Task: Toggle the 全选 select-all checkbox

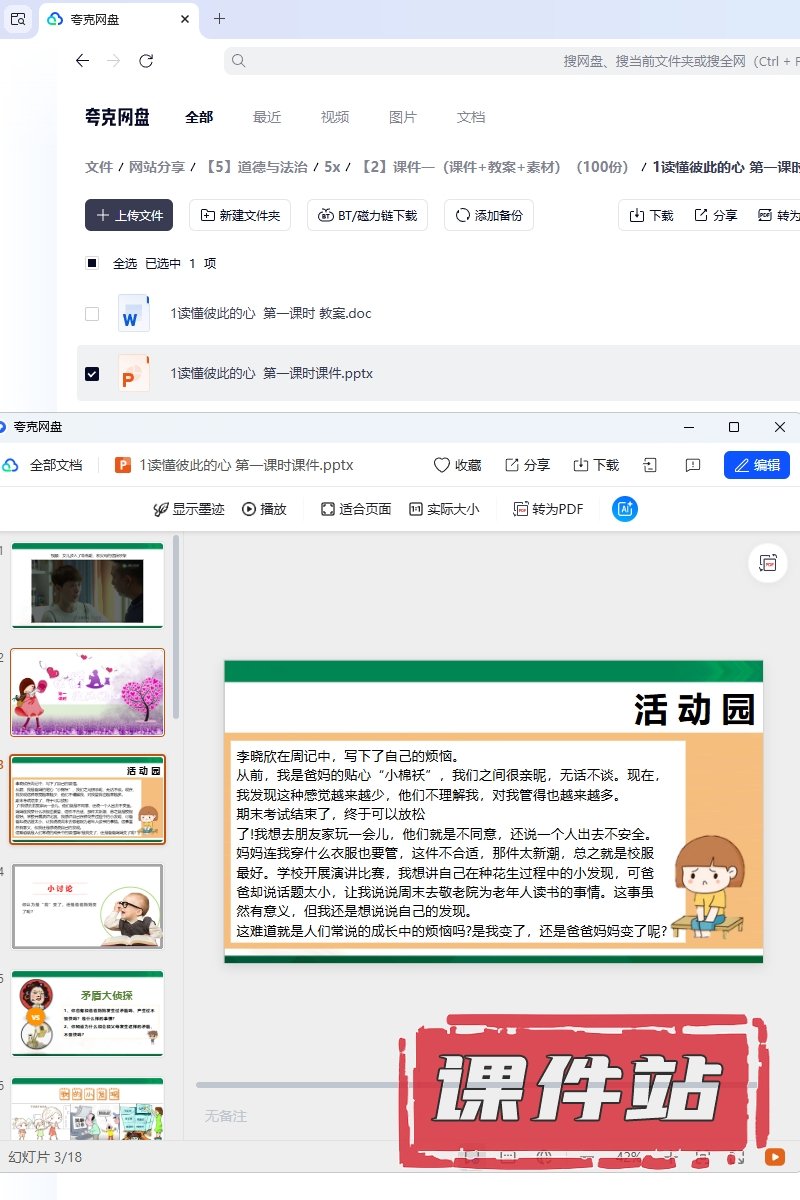Action: (x=92, y=264)
